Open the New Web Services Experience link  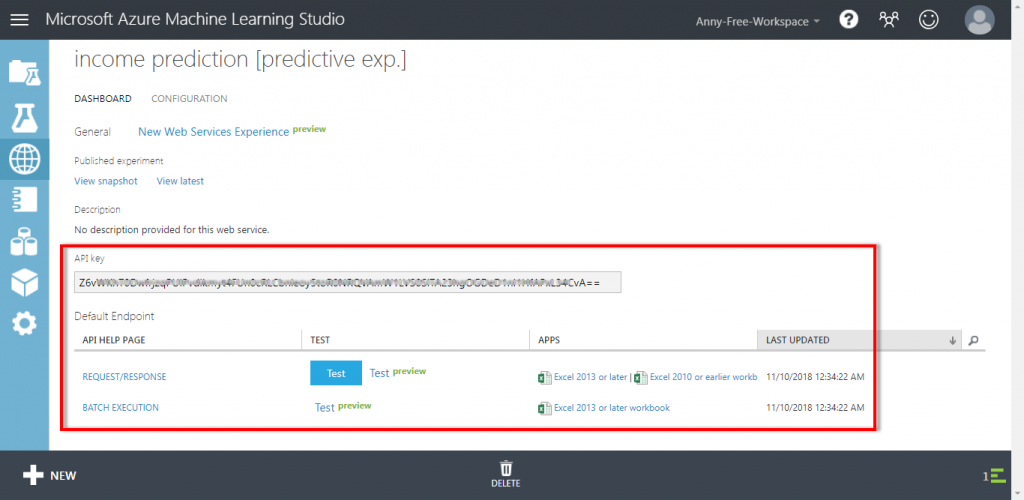pos(214,132)
